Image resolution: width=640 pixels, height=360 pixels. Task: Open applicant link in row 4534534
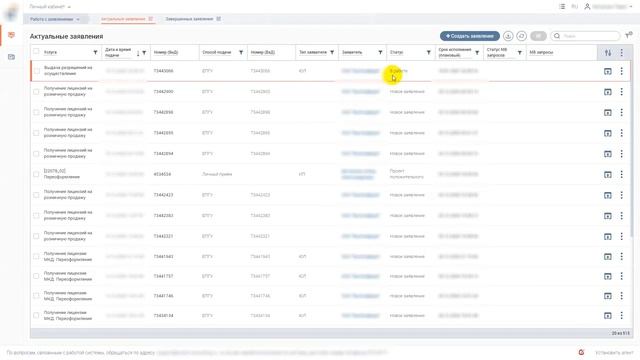pyautogui.click(x=358, y=174)
